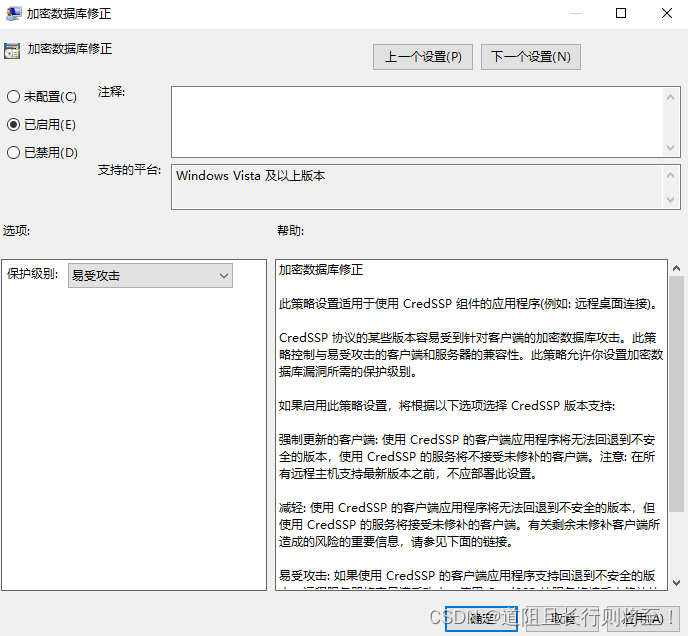Maximize the 加密数据库修正 window

[x=621, y=13]
